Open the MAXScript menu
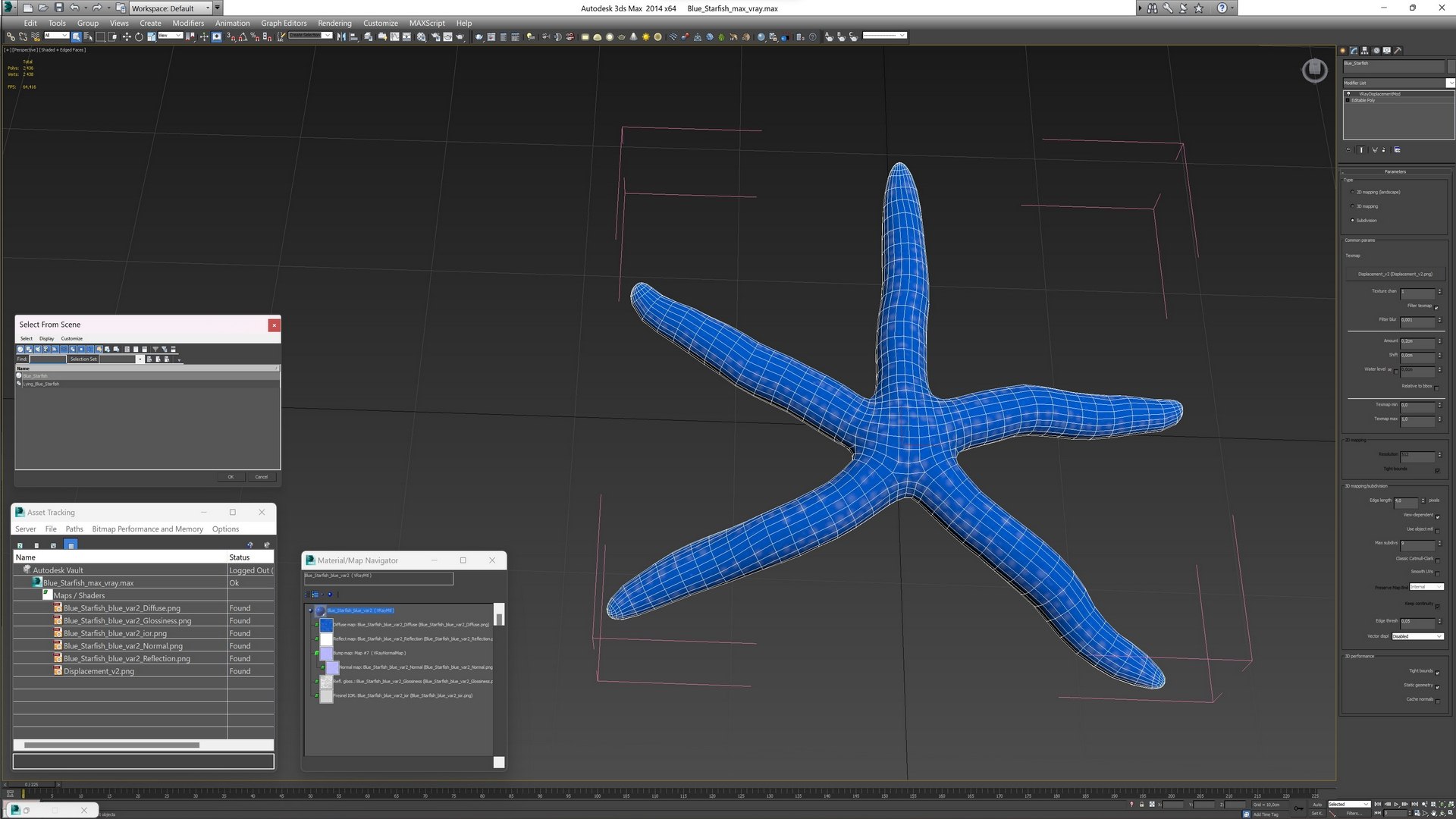Screen dimensions: 1456x819 [x=427, y=23]
